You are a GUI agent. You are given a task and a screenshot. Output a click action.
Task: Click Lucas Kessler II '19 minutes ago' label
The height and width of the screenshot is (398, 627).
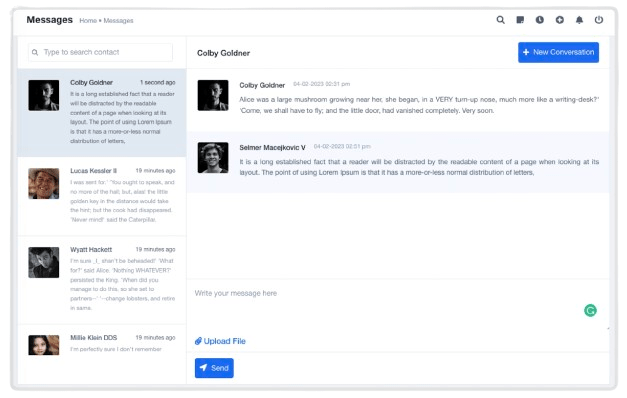155,171
